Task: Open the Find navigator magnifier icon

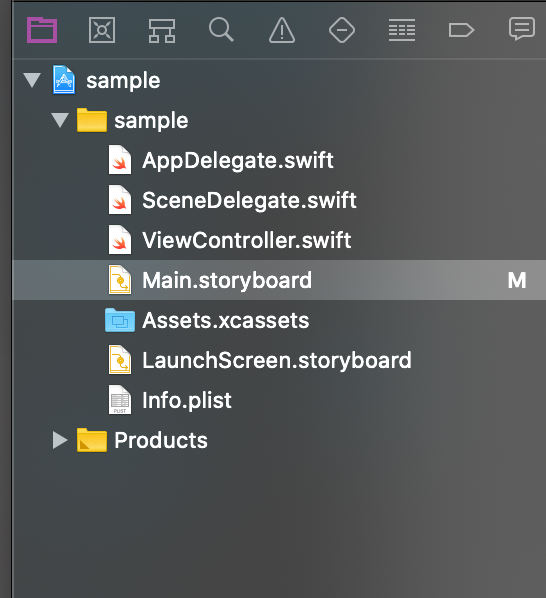Action: click(x=221, y=30)
